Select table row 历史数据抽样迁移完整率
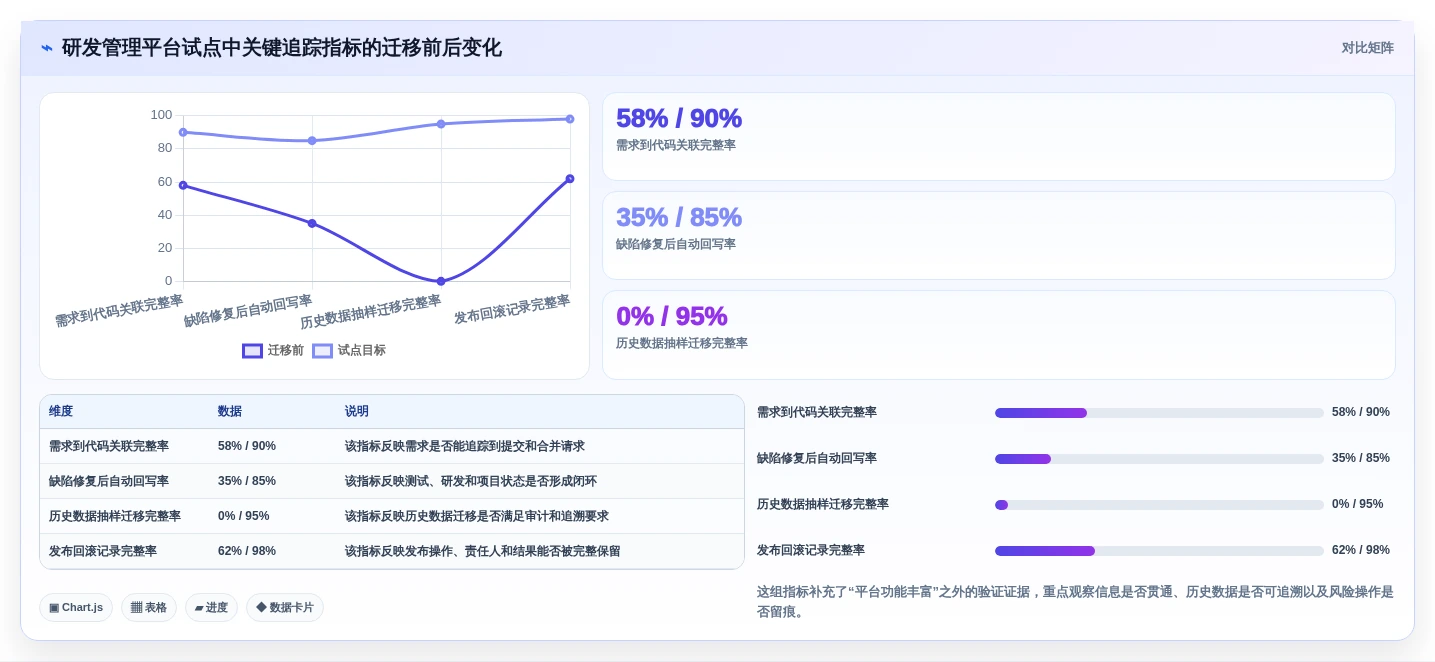 [x=392, y=517]
